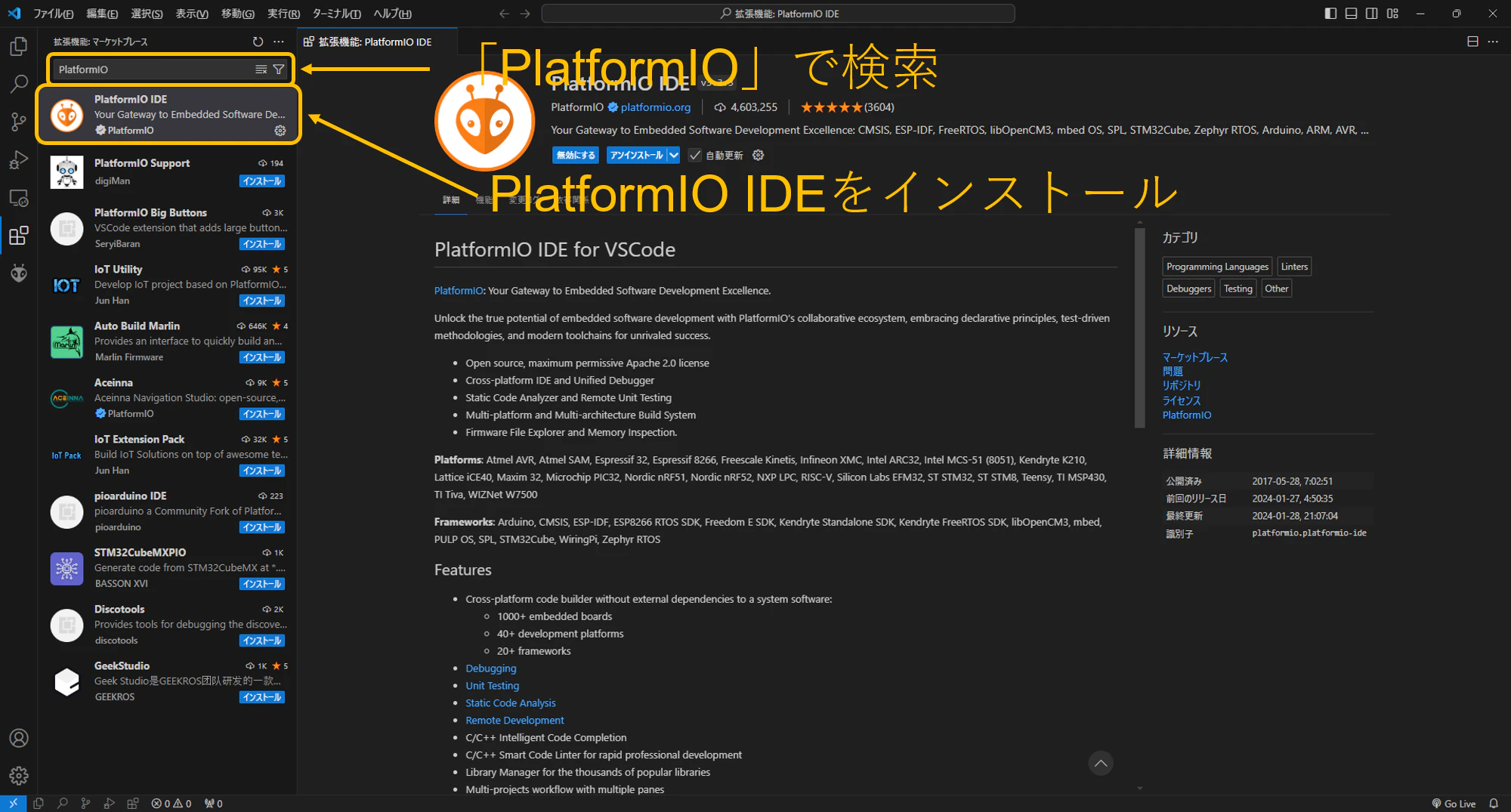Open the Selection menu
Screen dimensions: 1511x812
(147, 14)
